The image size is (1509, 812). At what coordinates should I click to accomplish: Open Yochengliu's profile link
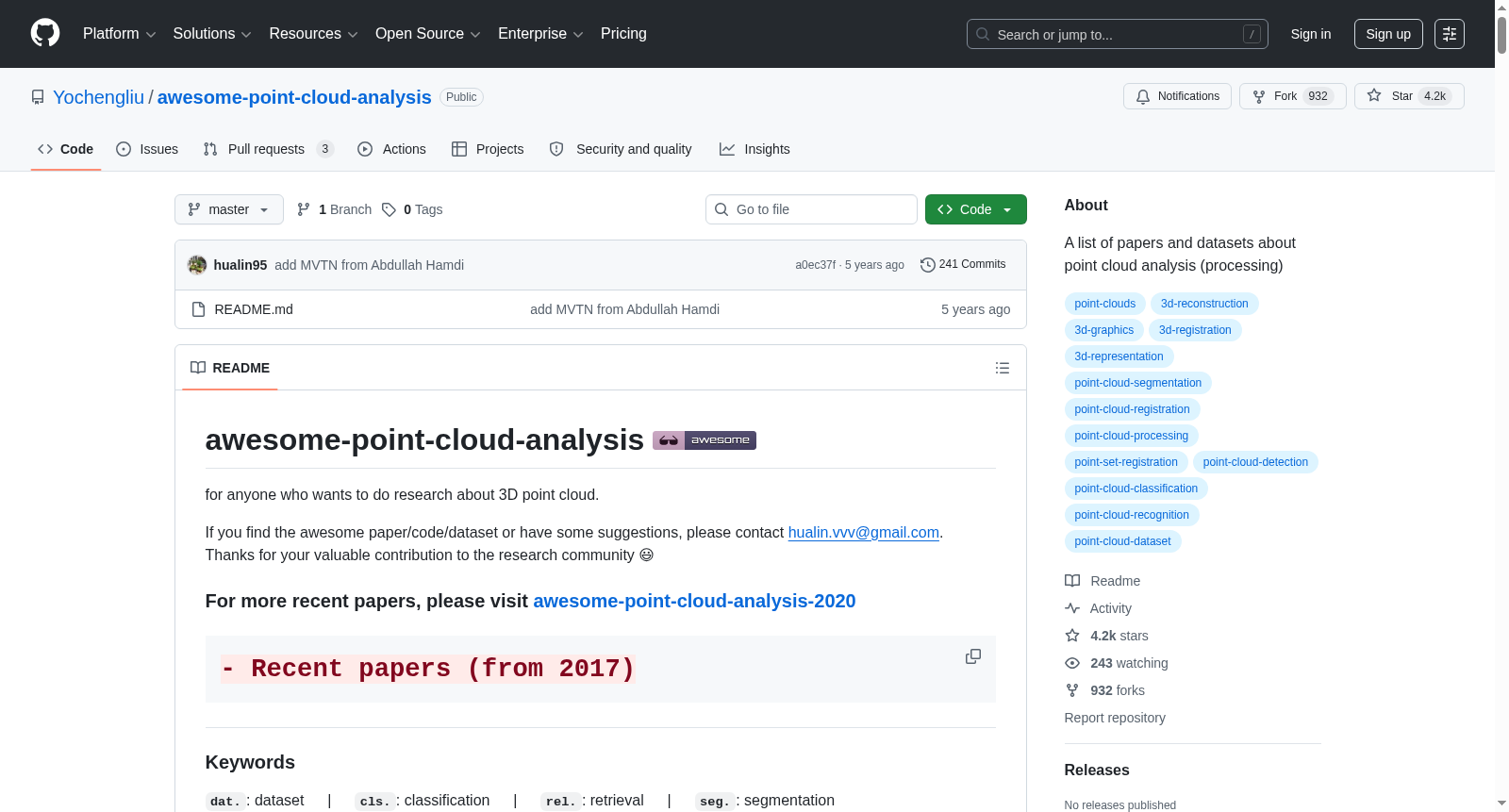coord(99,97)
